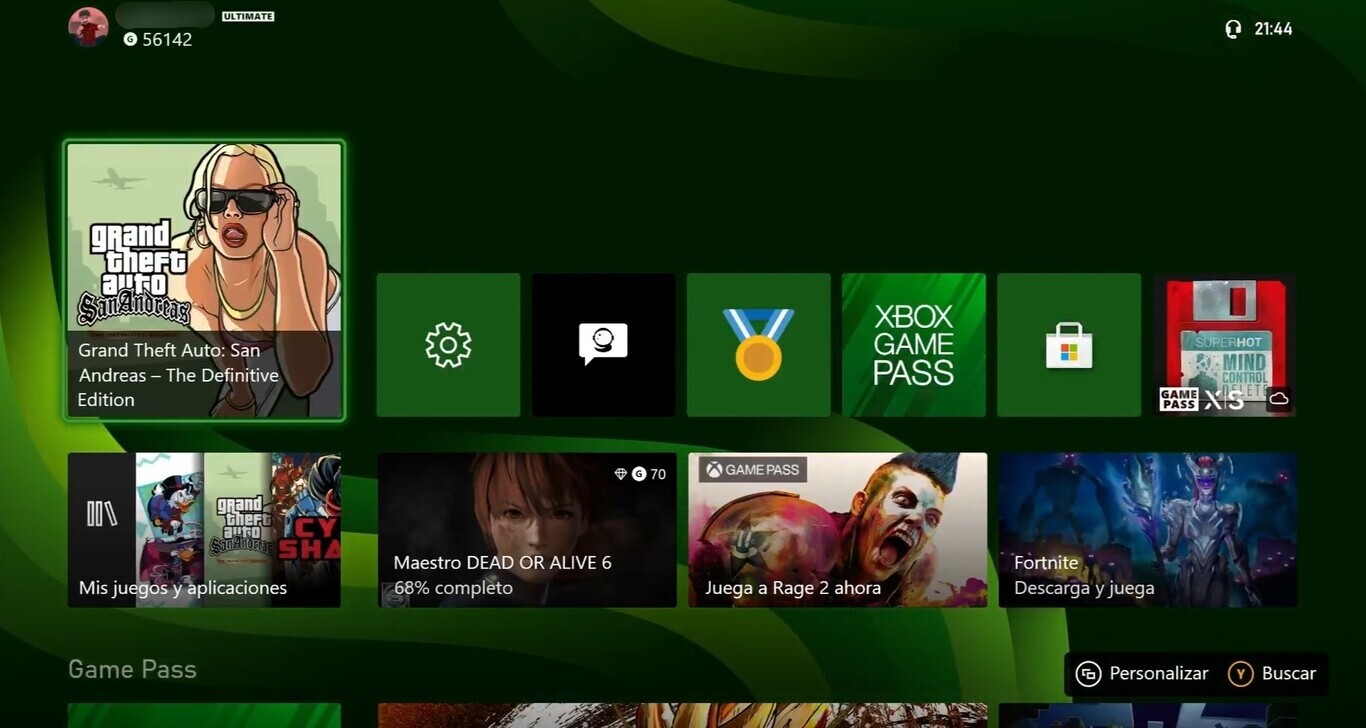
Task: Open the Xbox Game Pass tile
Action: tap(913, 344)
